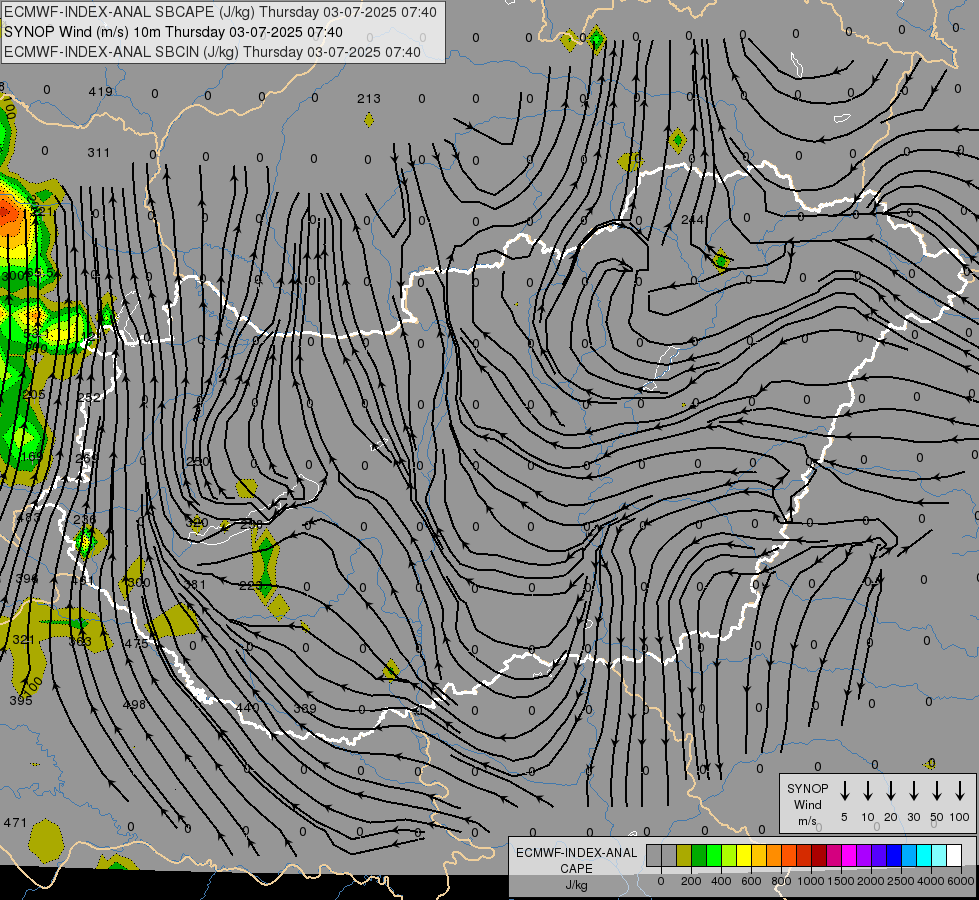Image resolution: width=979 pixels, height=900 pixels.
Task: Click the map value 369 near southern border
Action: pyautogui.click(x=305, y=709)
